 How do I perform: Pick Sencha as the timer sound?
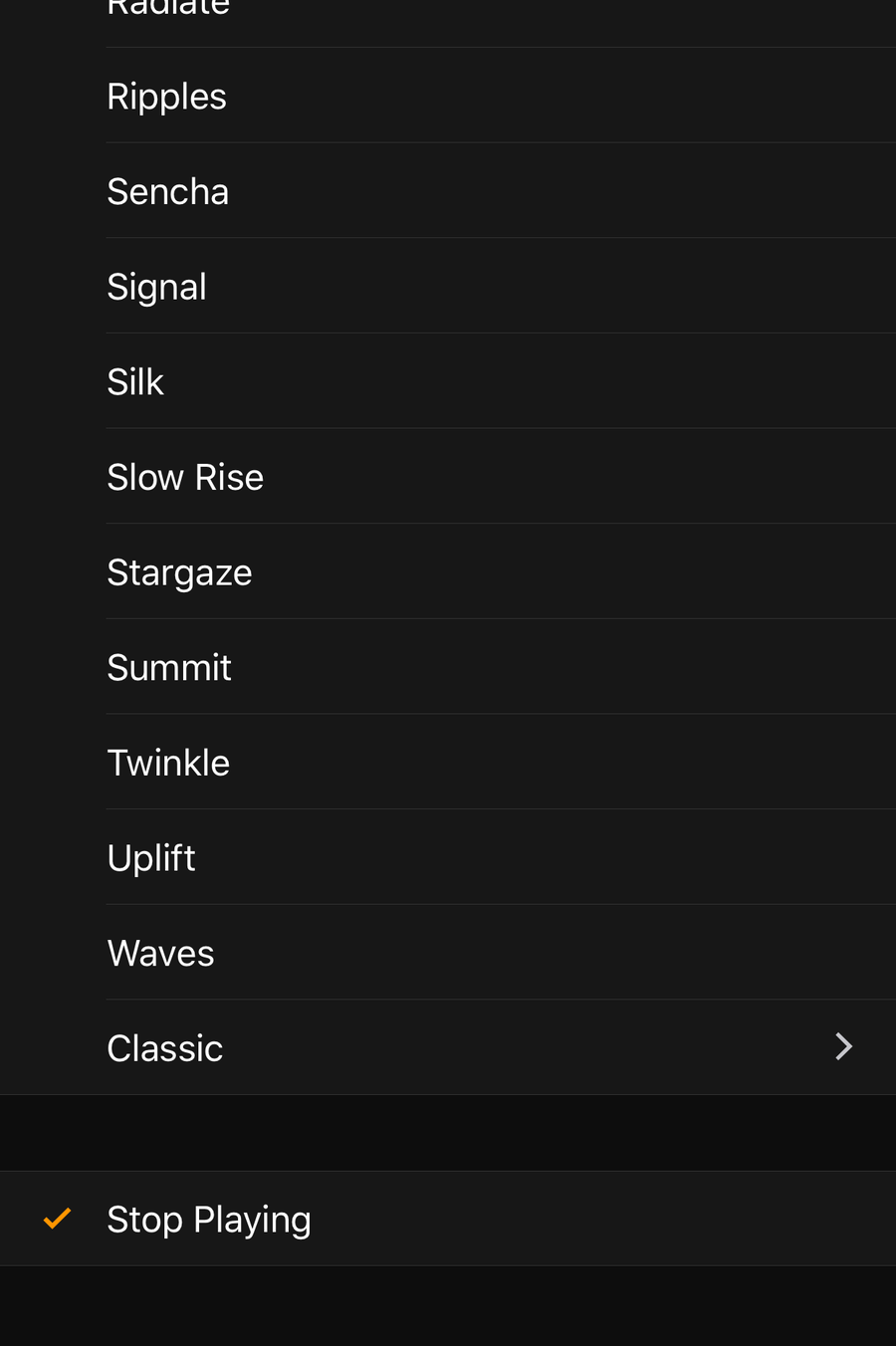click(448, 191)
